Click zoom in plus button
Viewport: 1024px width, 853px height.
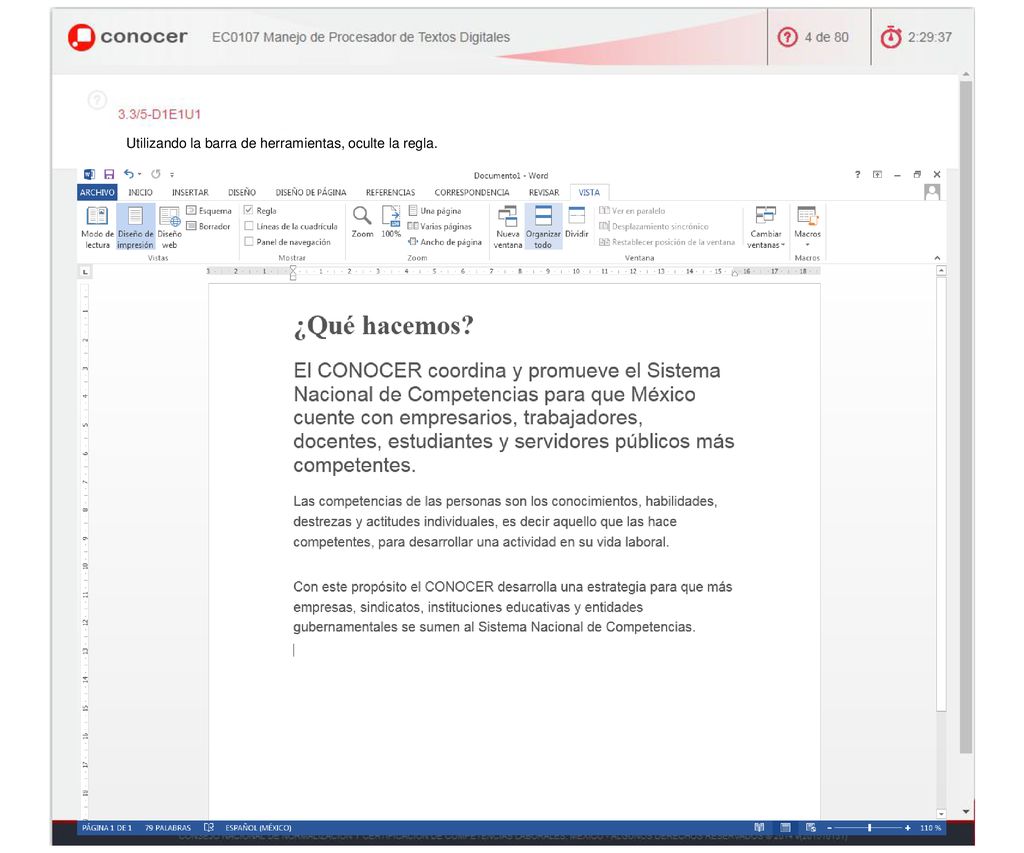pyautogui.click(x=907, y=828)
